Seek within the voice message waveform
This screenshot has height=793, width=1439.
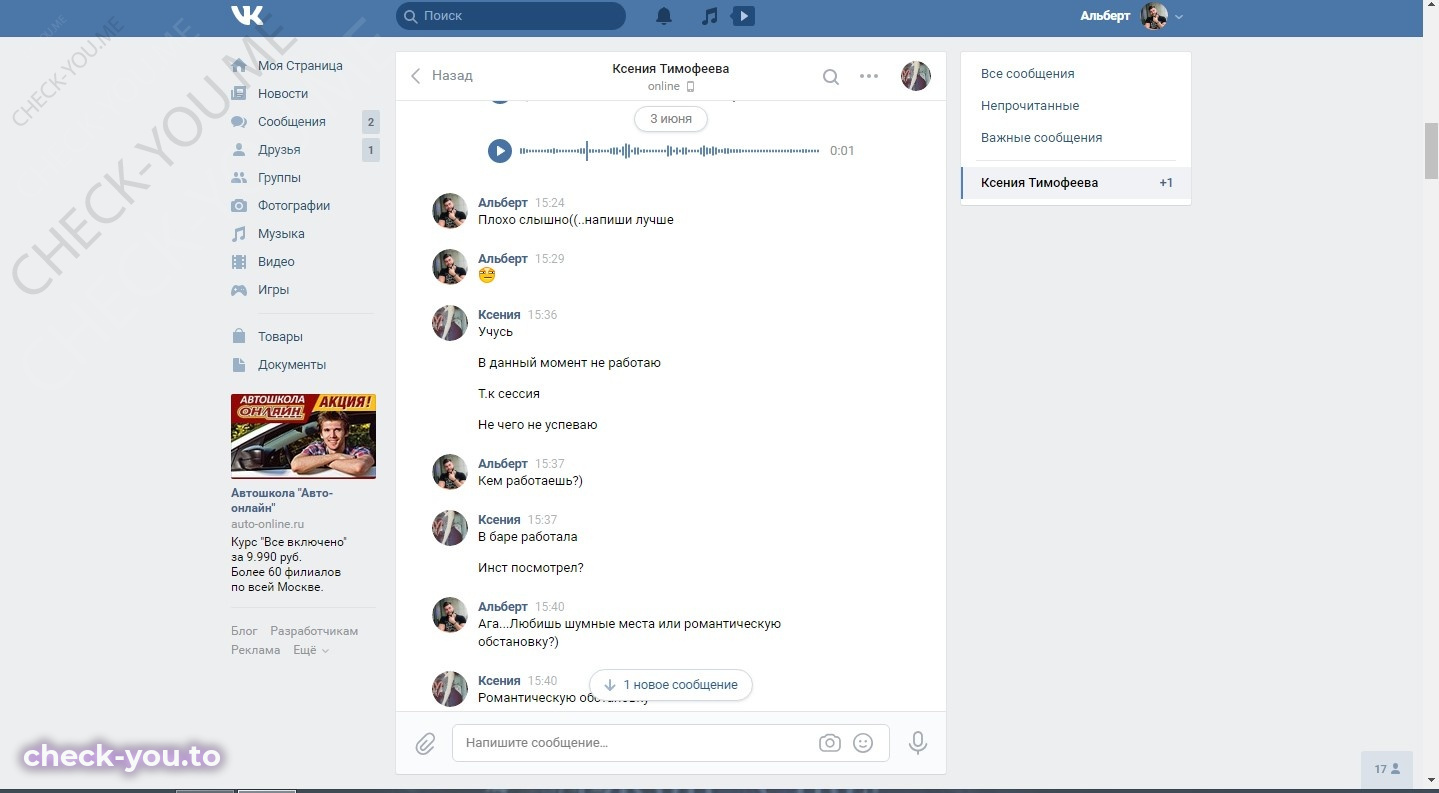[669, 151]
